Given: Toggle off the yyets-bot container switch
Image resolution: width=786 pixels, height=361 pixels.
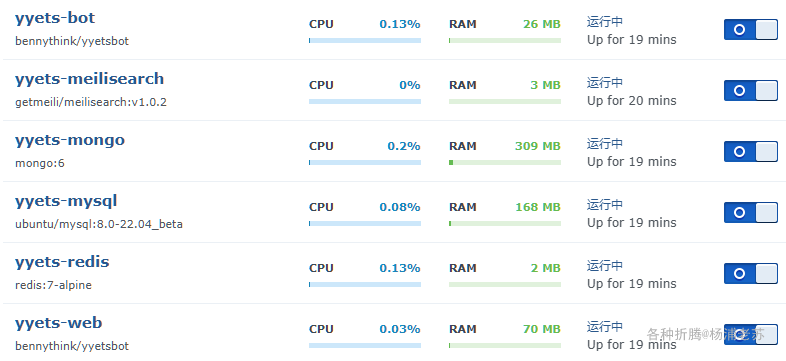Looking at the screenshot, I should coord(750,30).
